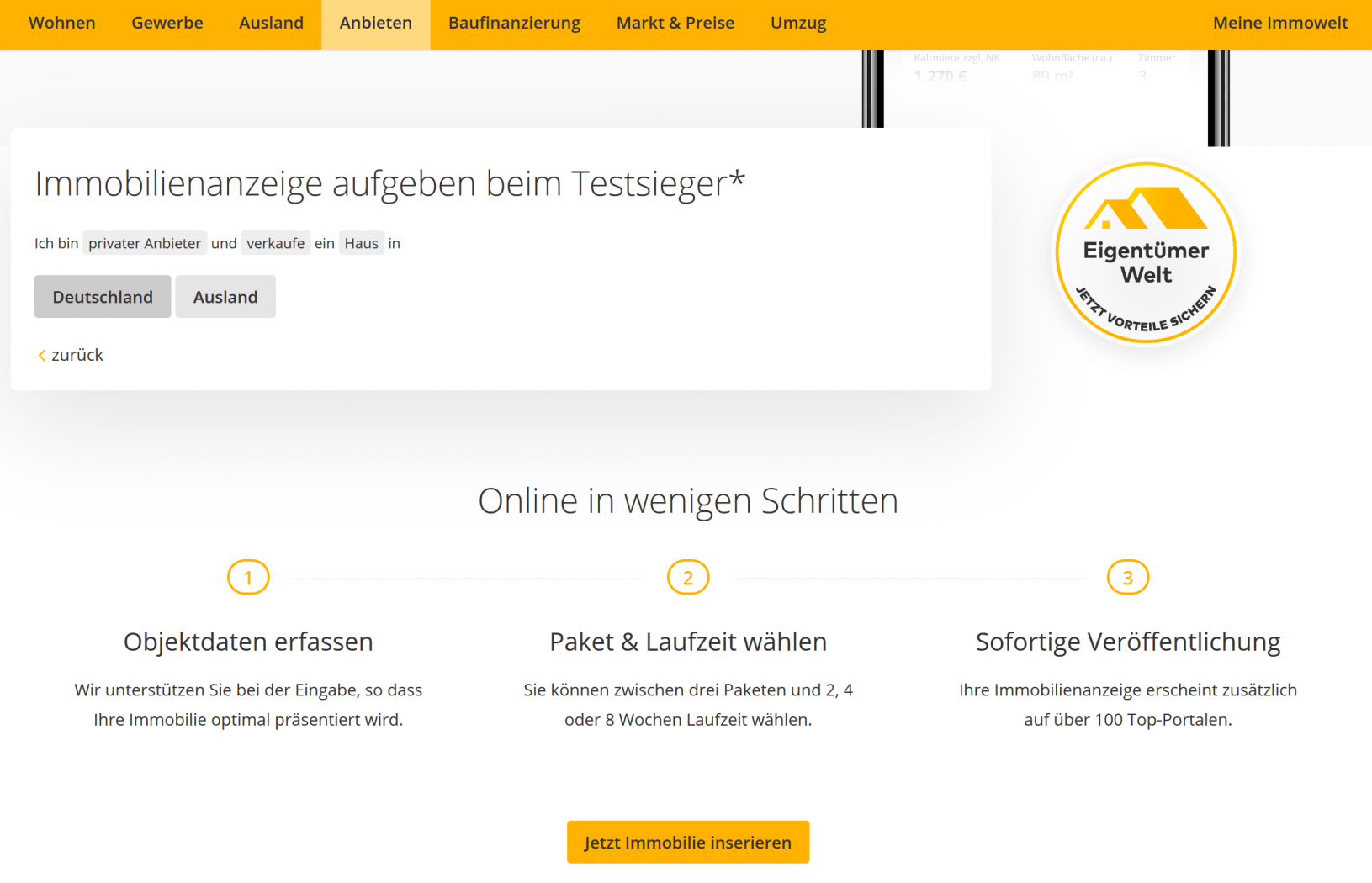Open the Eigentümer Welt badge
Viewport: 1372px width, 883px height.
pyautogui.click(x=1146, y=253)
